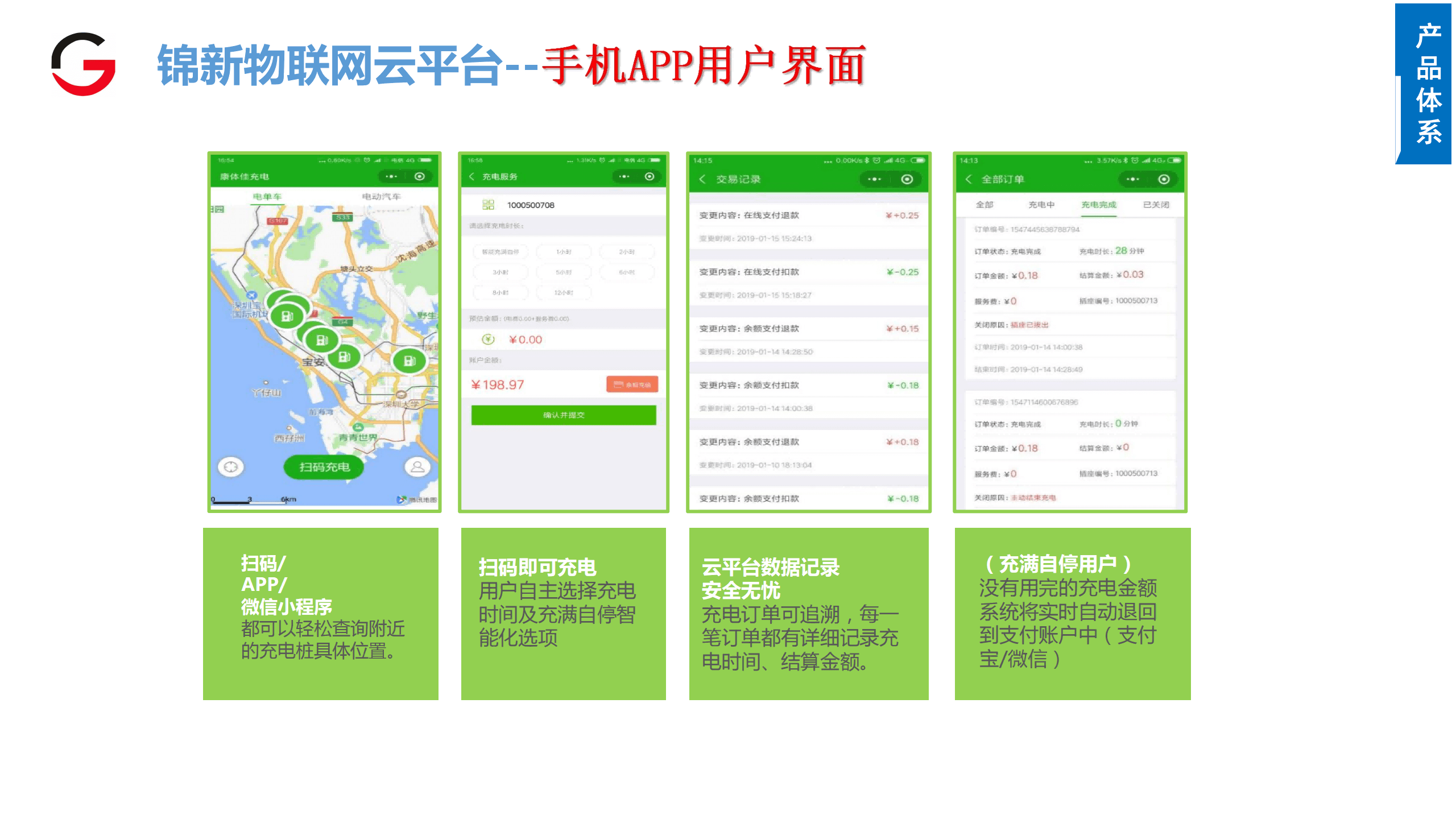Choose the 12小时 charging duration option
Viewport: 1456px width, 819px height.
(564, 292)
